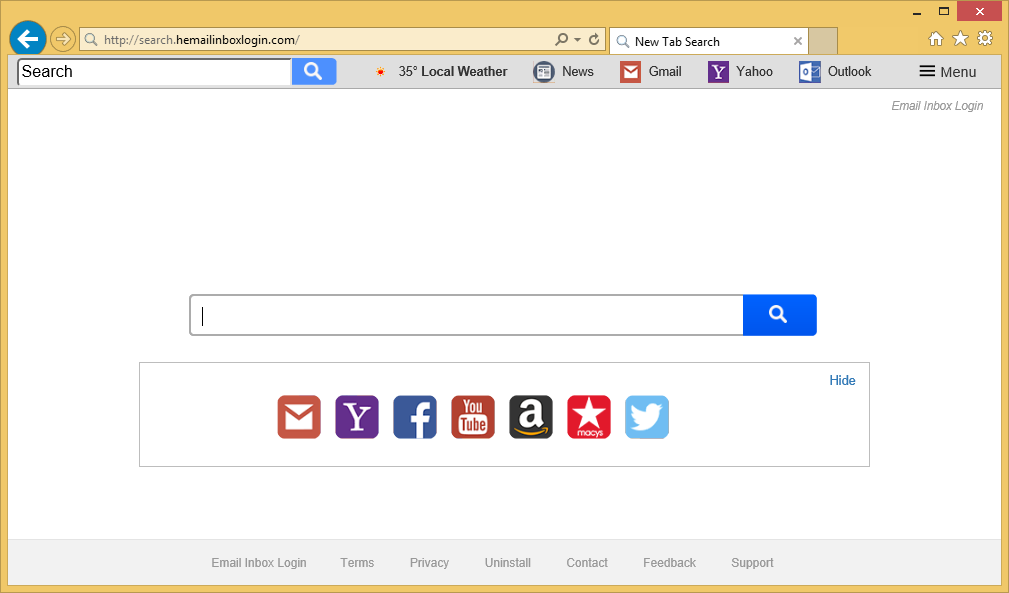The height and width of the screenshot is (593, 1009).
Task: Open the Yahoo toolbar link
Action: coord(754,71)
